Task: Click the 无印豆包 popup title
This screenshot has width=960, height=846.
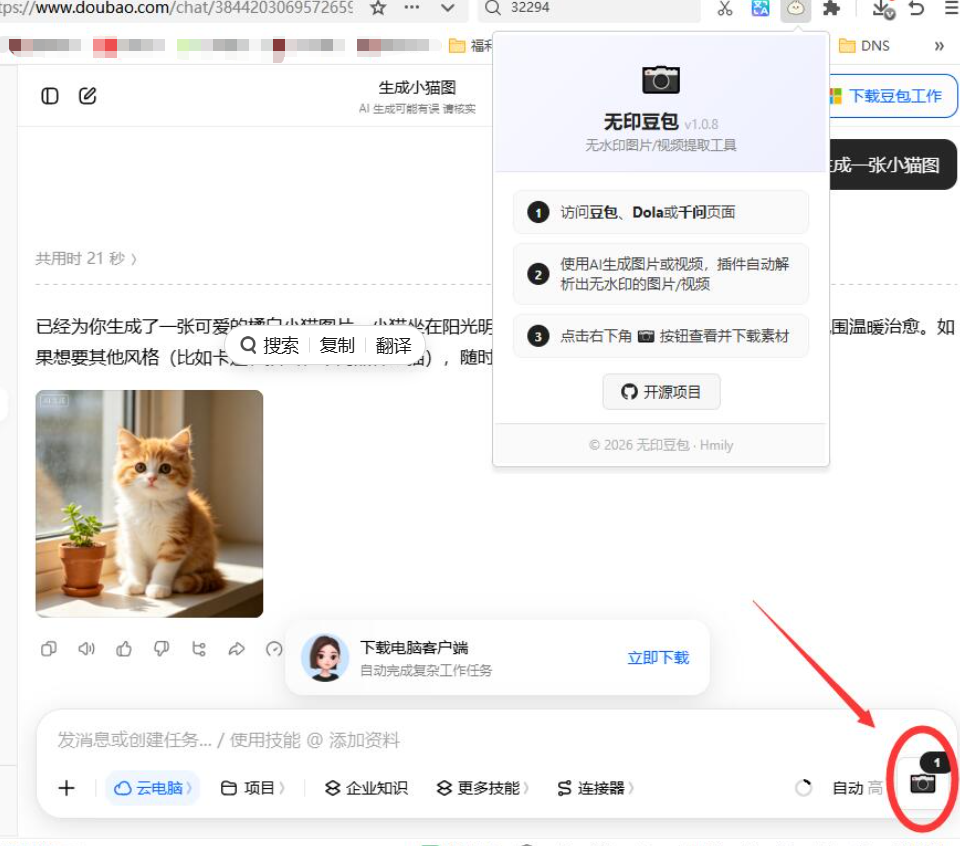Action: click(x=641, y=122)
